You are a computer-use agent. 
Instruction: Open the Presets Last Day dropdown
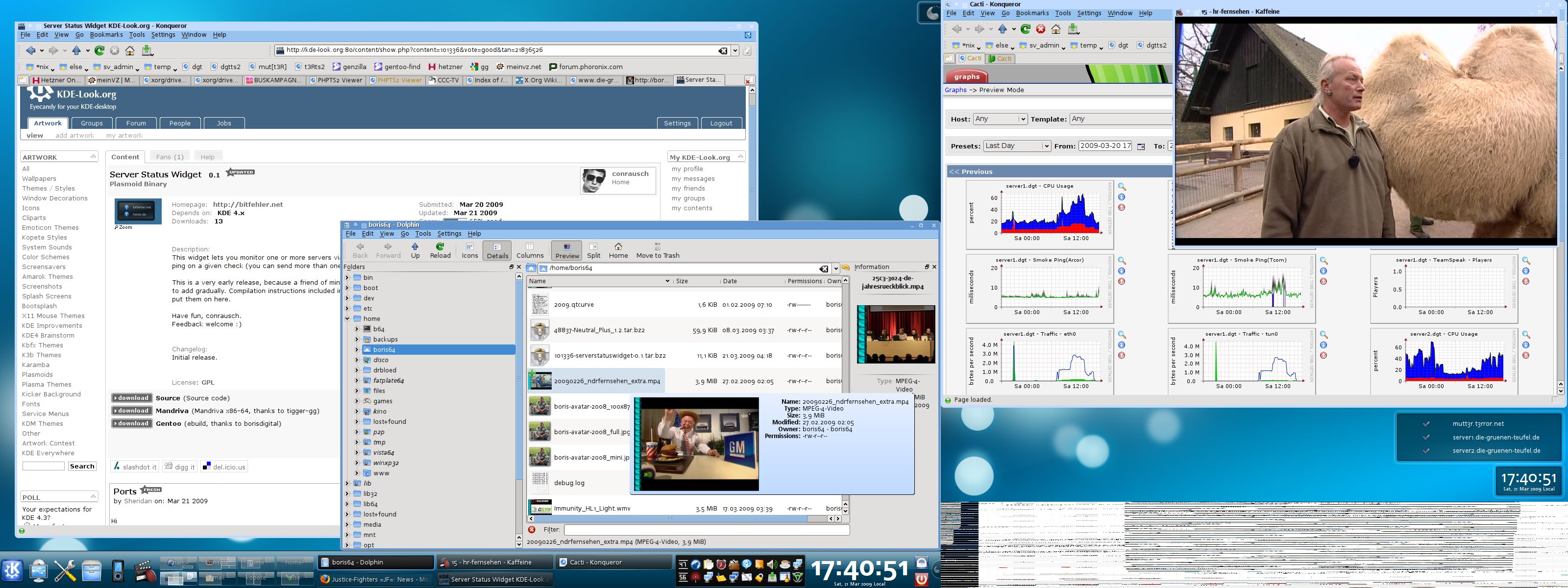coord(1017,146)
